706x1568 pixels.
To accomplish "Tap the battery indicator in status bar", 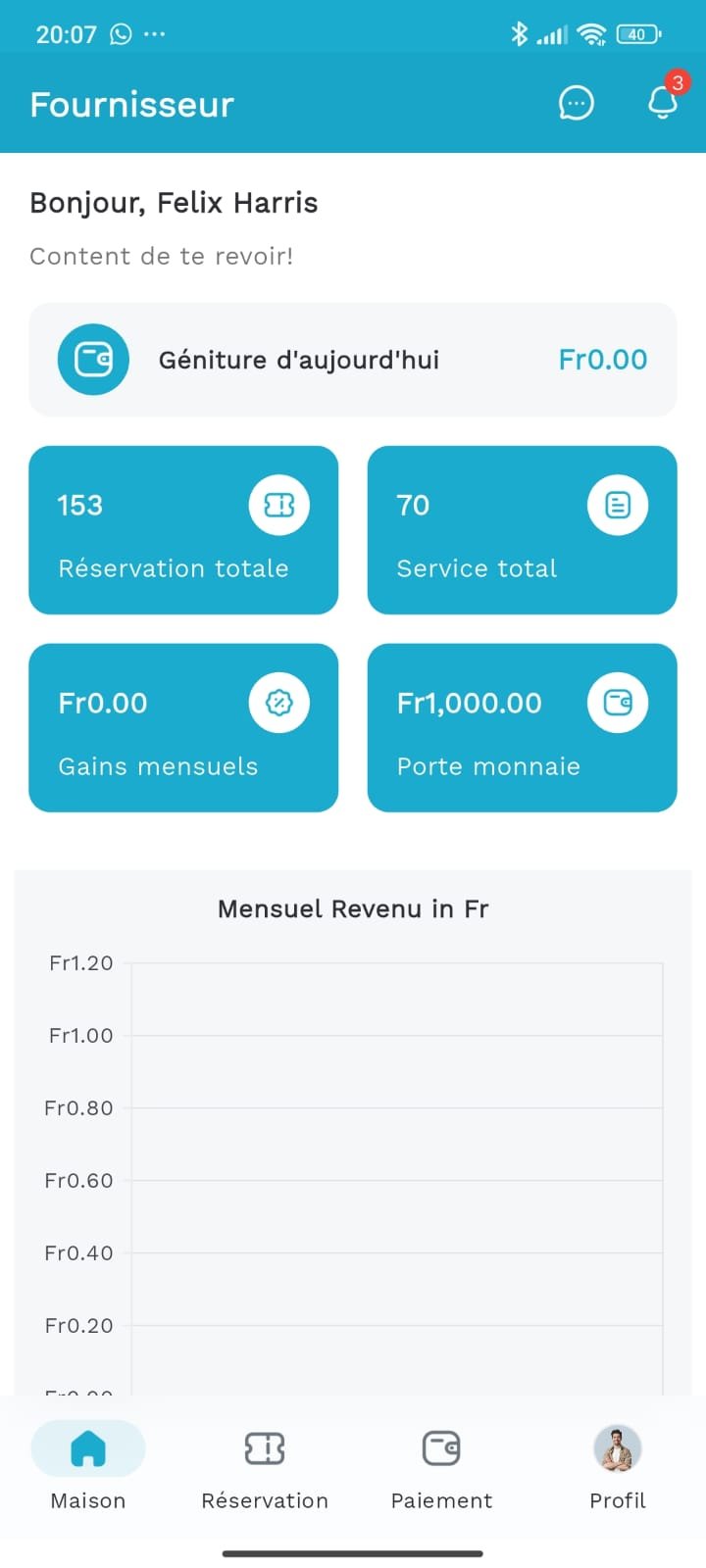I will [637, 34].
